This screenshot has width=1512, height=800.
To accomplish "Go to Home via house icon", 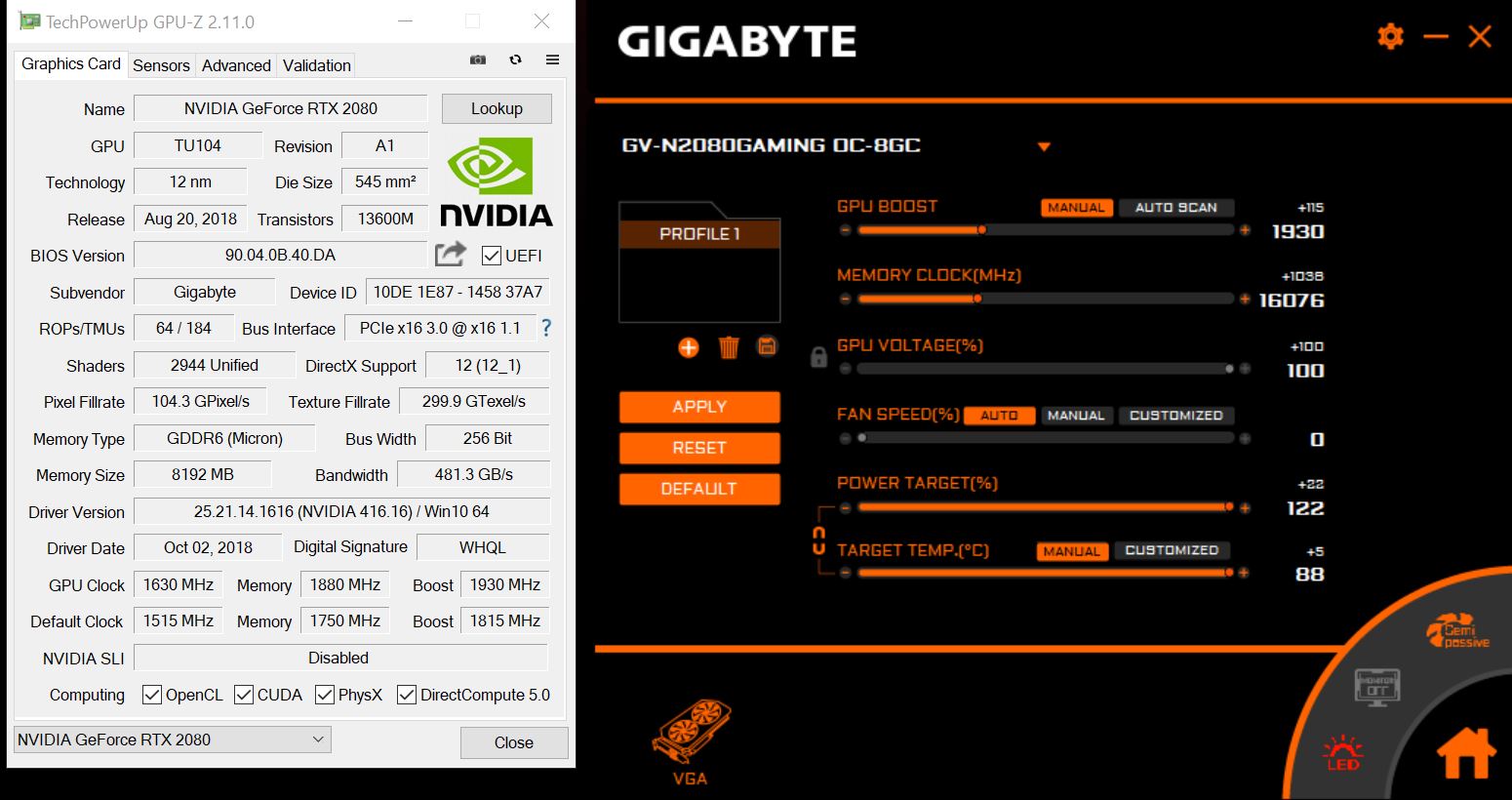I will coord(1466,753).
